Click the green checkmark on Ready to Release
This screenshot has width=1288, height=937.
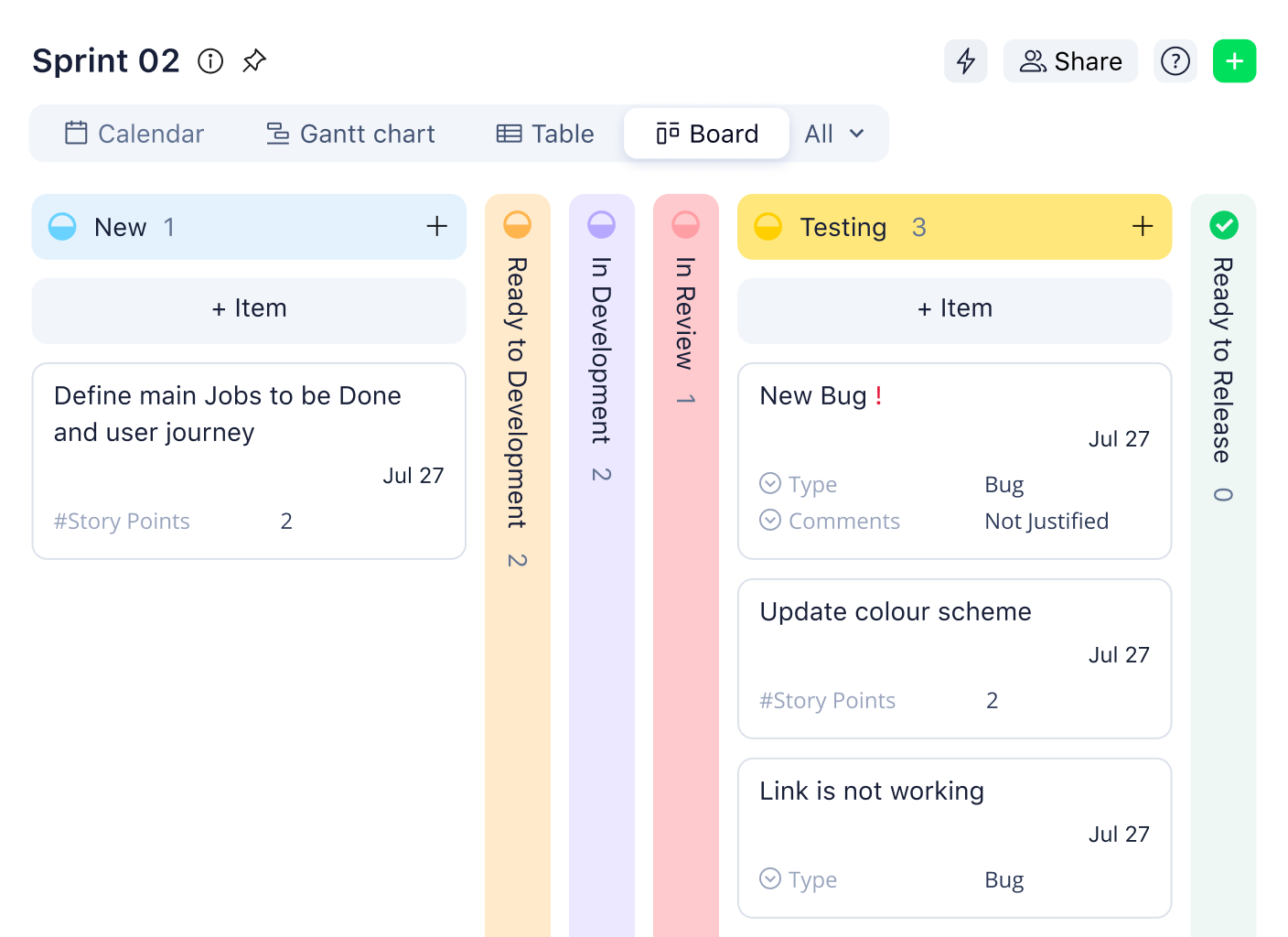[1224, 224]
